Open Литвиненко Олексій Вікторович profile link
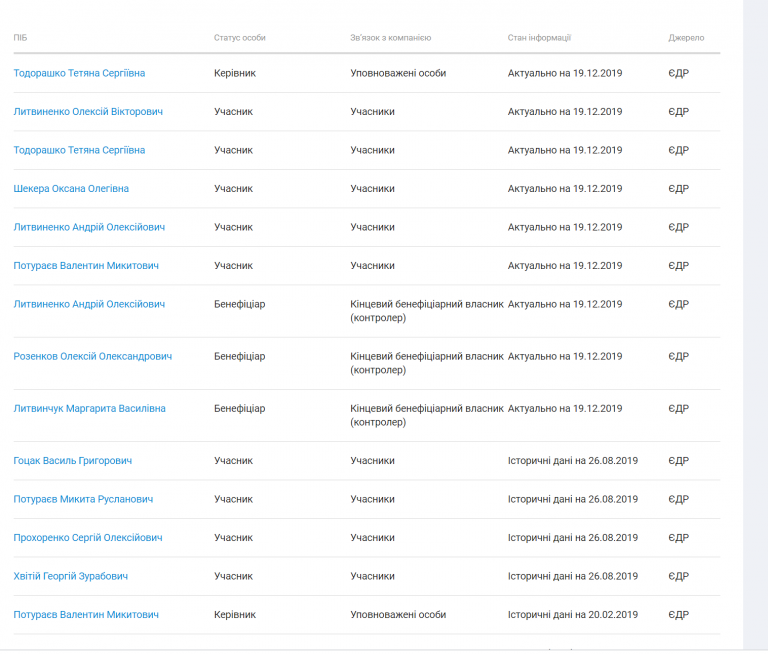The height and width of the screenshot is (654, 768). pos(88,112)
